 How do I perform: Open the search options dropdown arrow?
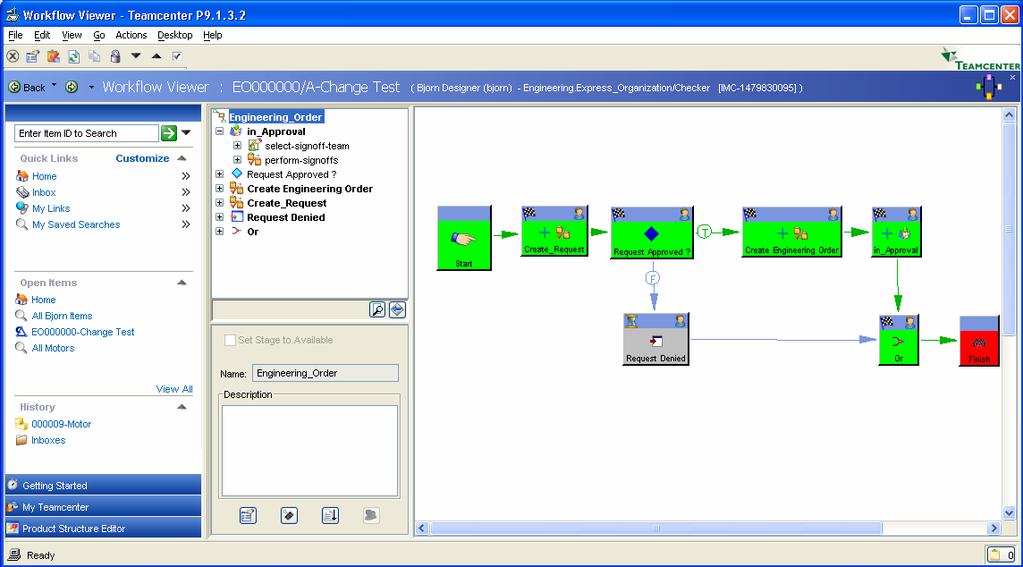pyautogui.click(x=187, y=133)
